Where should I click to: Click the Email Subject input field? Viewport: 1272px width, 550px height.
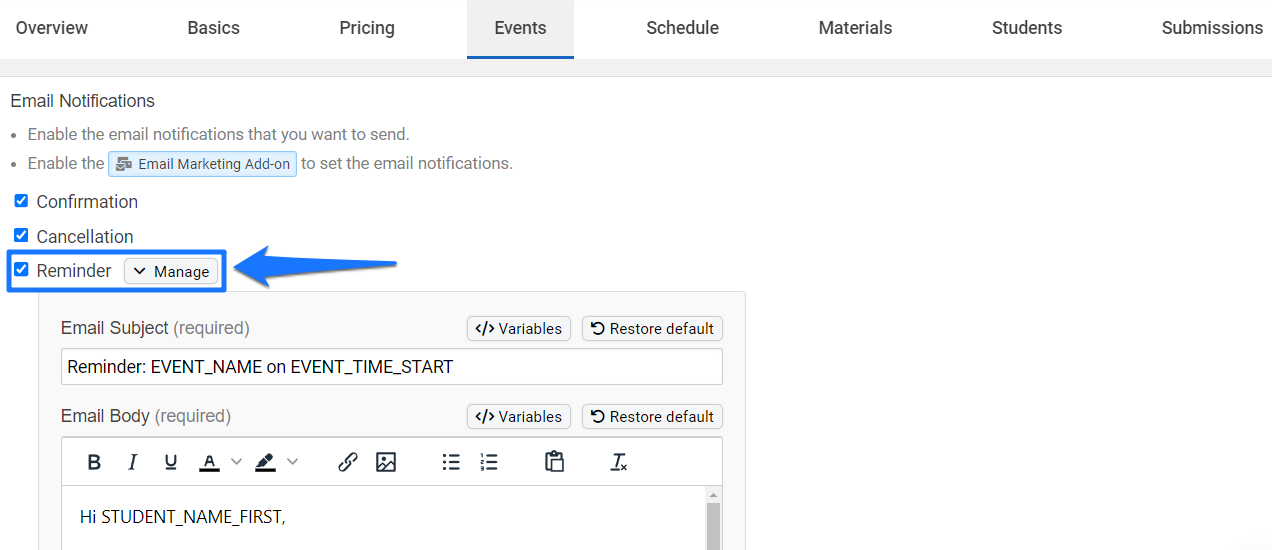tap(391, 367)
